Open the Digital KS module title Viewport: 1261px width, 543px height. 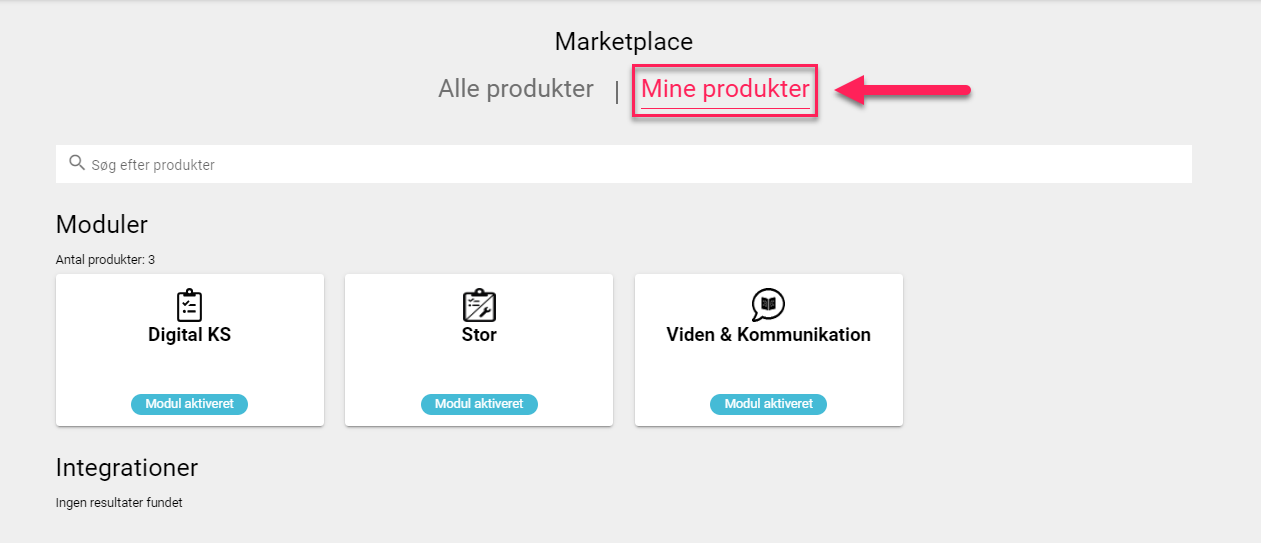point(189,335)
